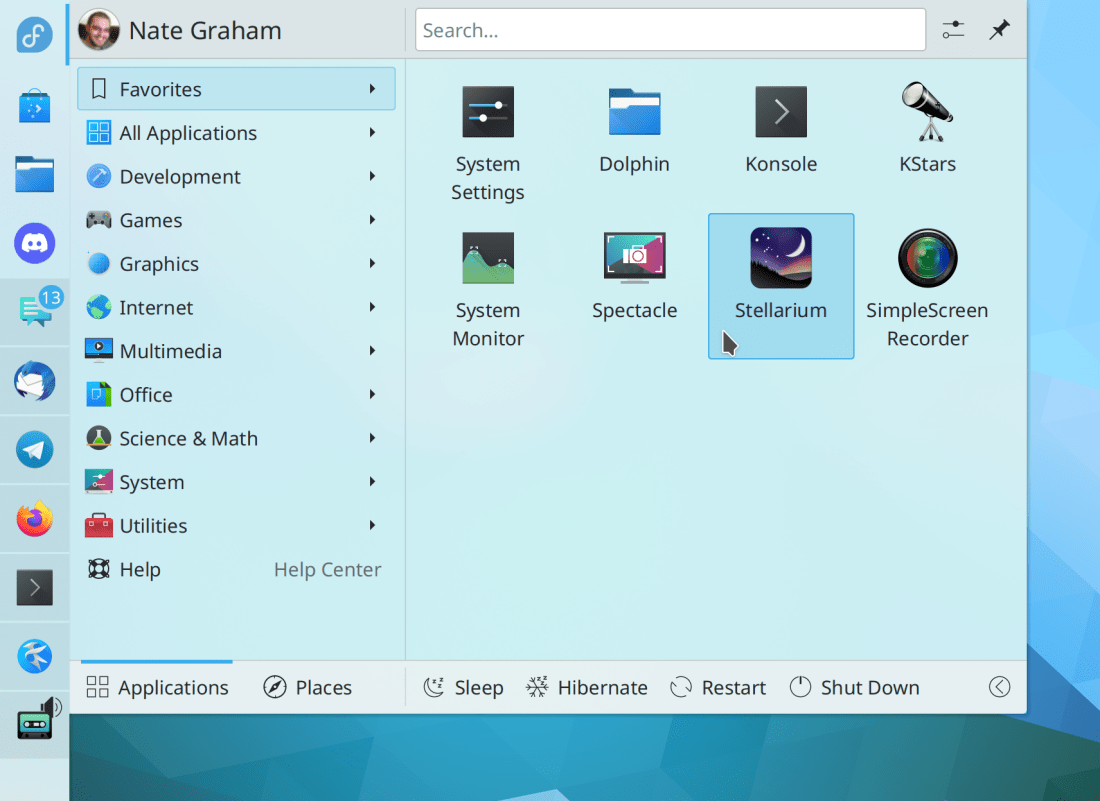This screenshot has height=801, width=1100.
Task: Click the Search input field
Action: [670, 30]
